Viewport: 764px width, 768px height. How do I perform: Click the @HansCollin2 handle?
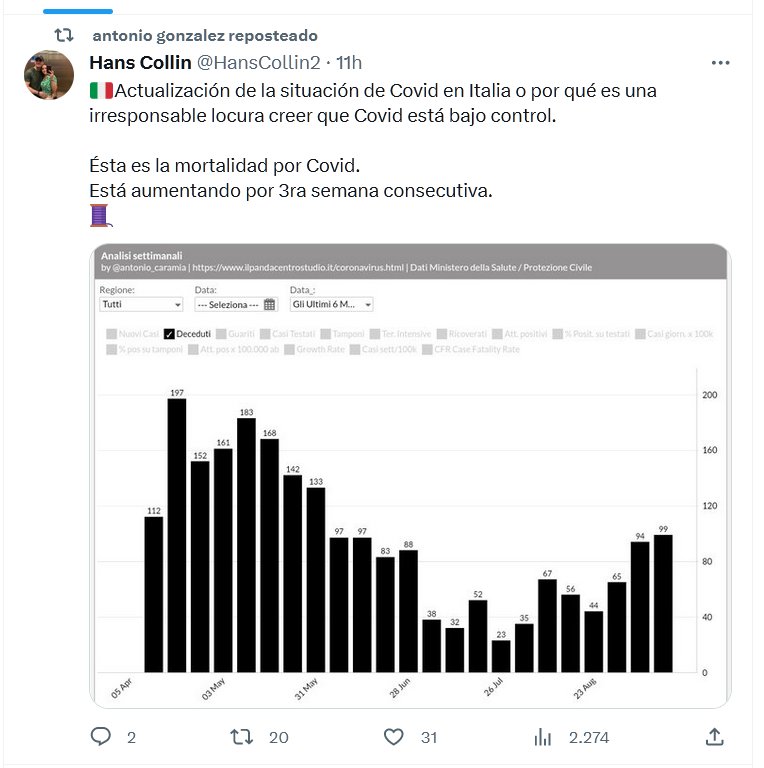point(259,63)
